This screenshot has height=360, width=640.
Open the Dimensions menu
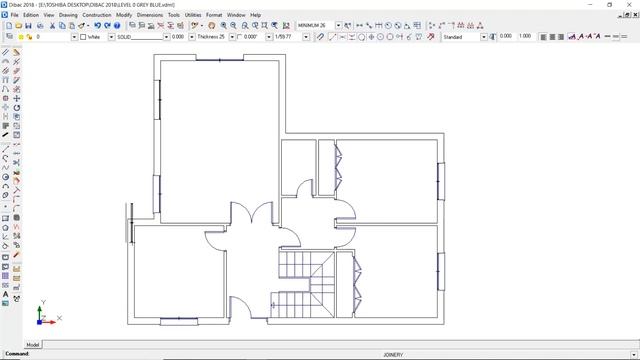click(150, 15)
